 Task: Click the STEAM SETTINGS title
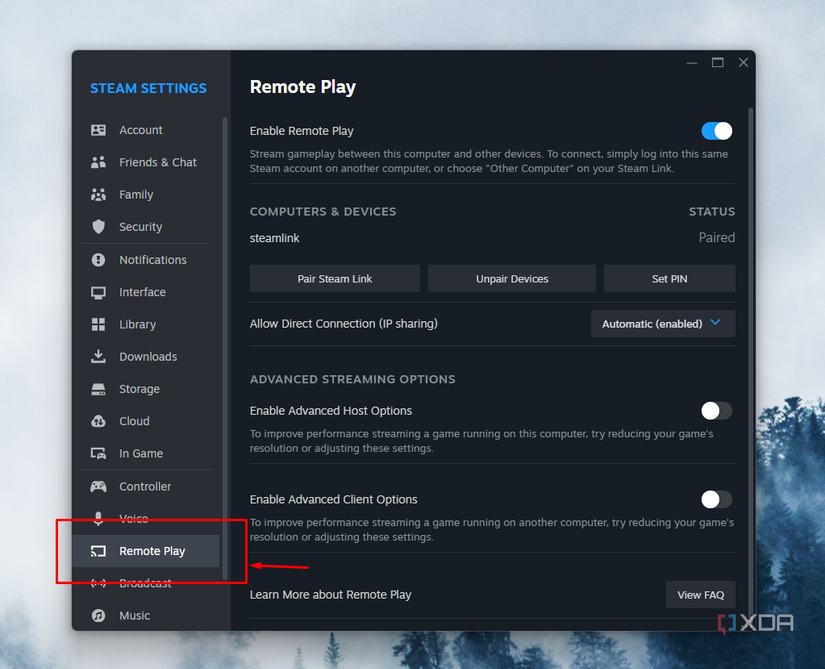148,88
